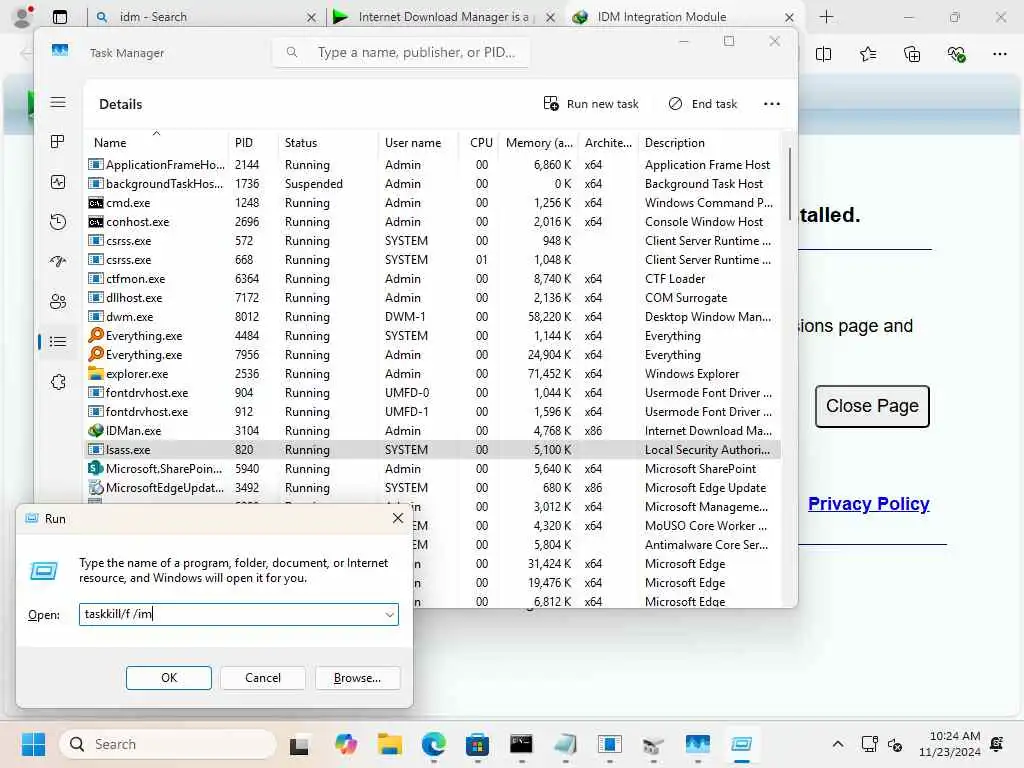Click OK in the Run dialog
This screenshot has height=768, width=1024.
pos(168,678)
